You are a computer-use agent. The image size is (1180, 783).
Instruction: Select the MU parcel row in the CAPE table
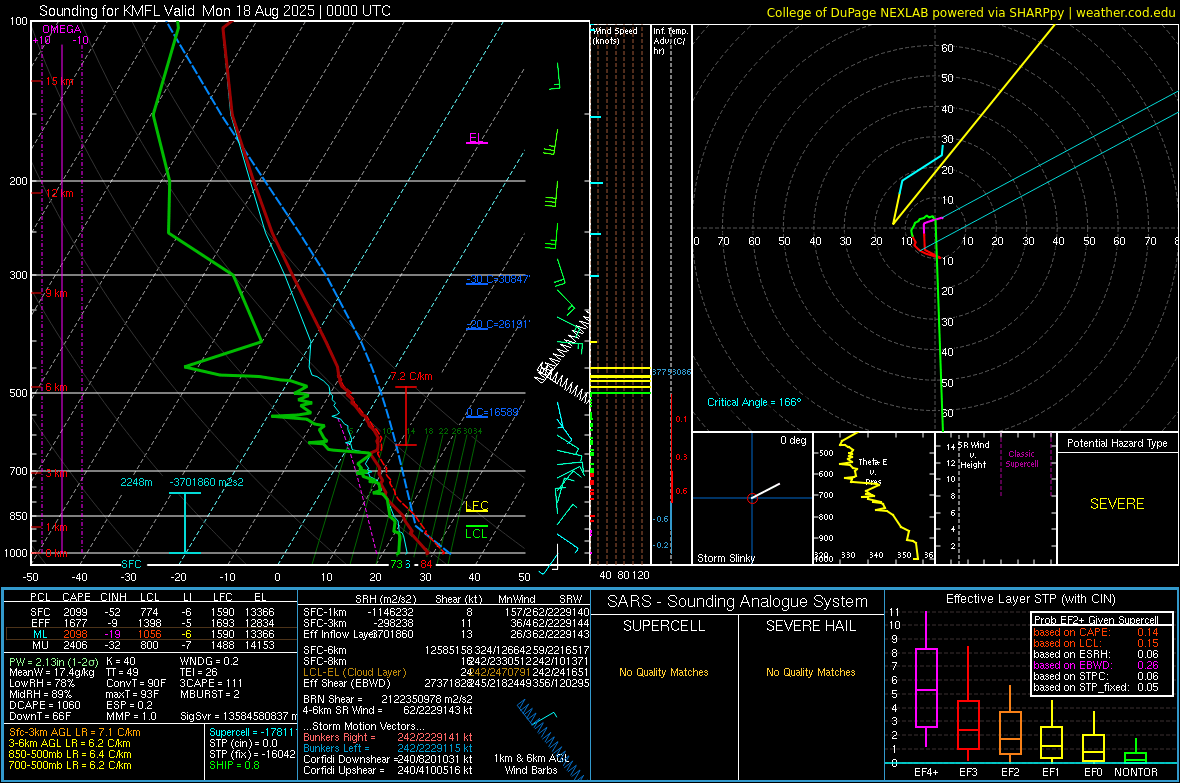point(151,644)
